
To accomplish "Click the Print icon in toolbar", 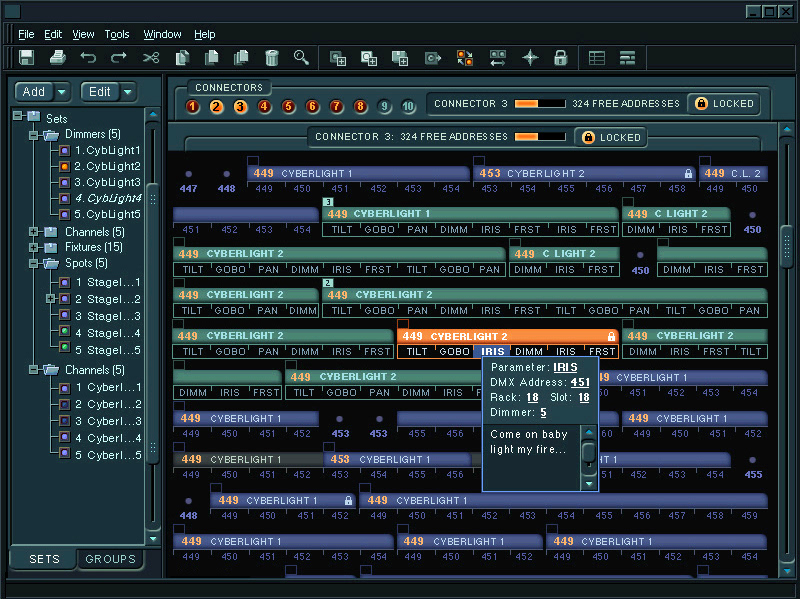I will pos(58,58).
